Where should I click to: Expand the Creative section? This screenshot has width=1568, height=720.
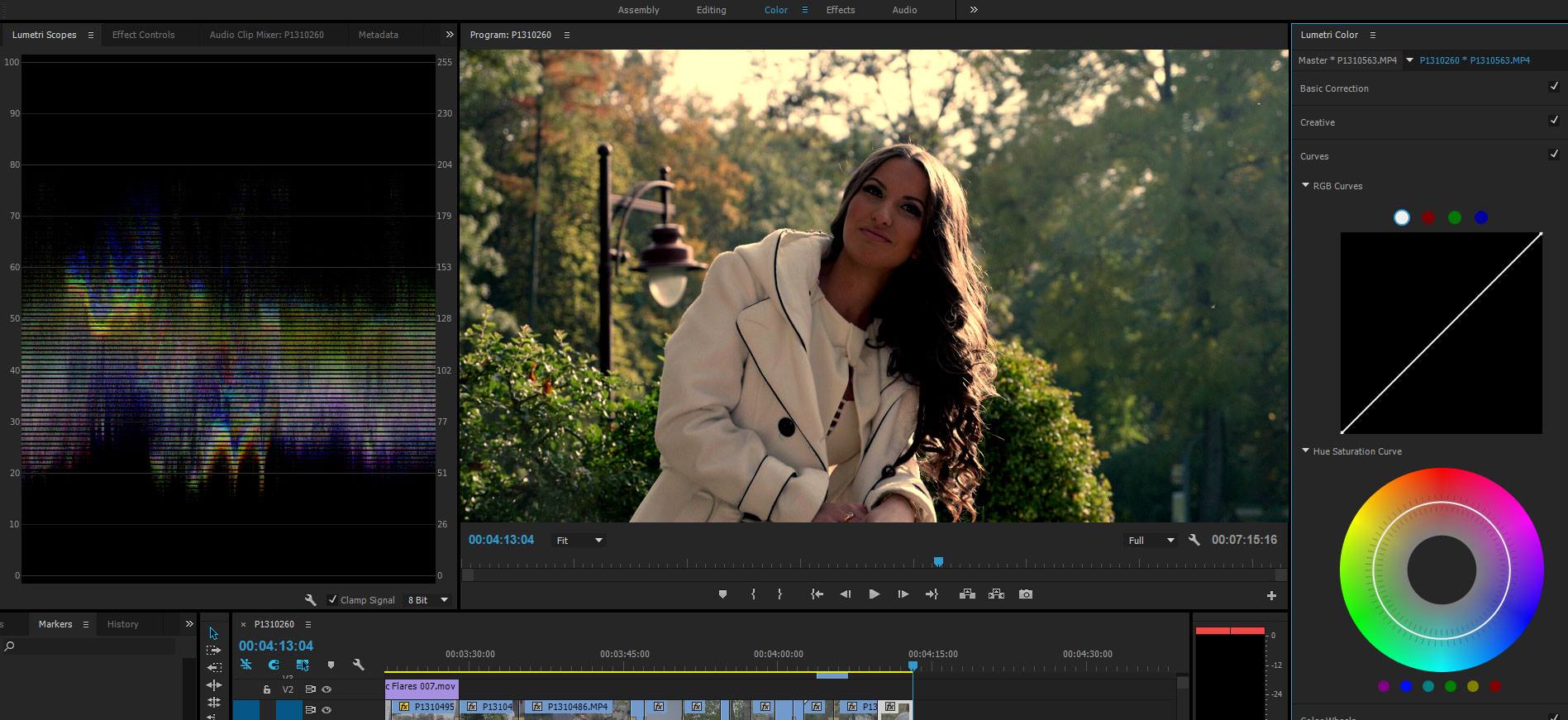(1317, 122)
